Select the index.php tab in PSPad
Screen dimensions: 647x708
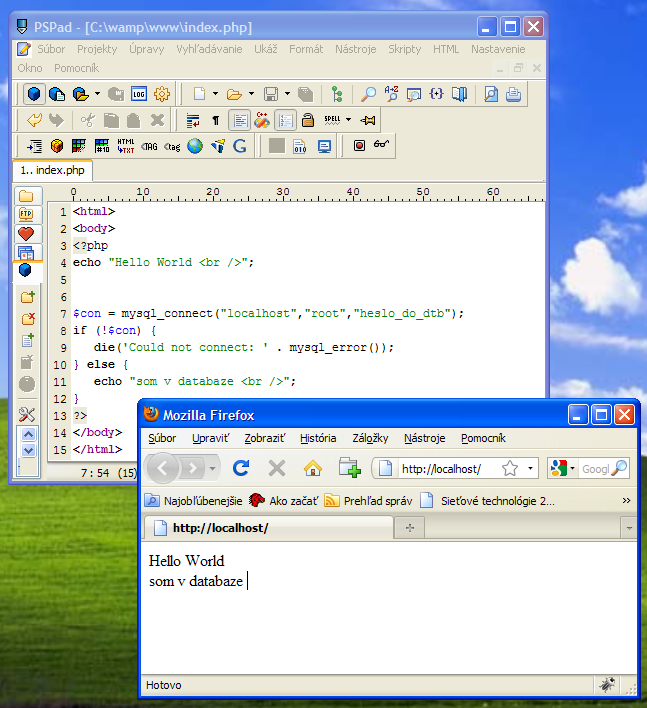(x=52, y=170)
